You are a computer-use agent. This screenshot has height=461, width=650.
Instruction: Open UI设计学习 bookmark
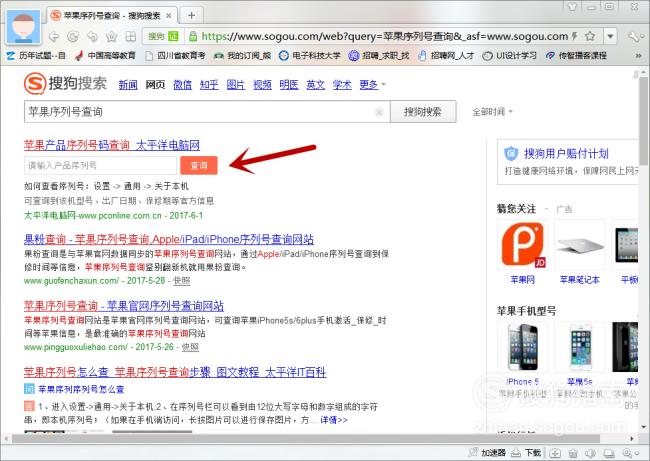(x=510, y=55)
